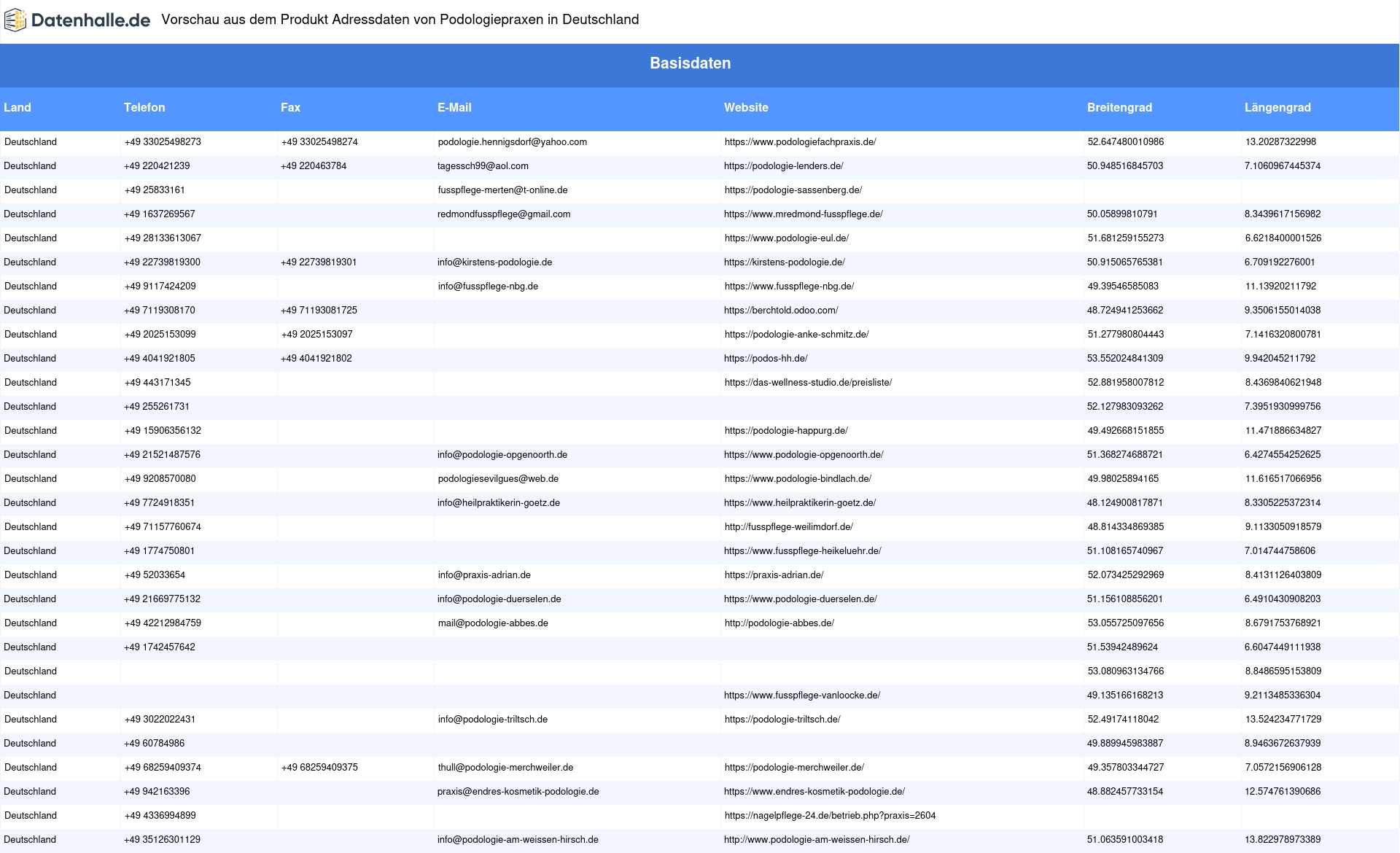Select email podologie.hennigsdorf@yahoo.com
Image resolution: width=1400 pixels, height=853 pixels.
coord(513,142)
